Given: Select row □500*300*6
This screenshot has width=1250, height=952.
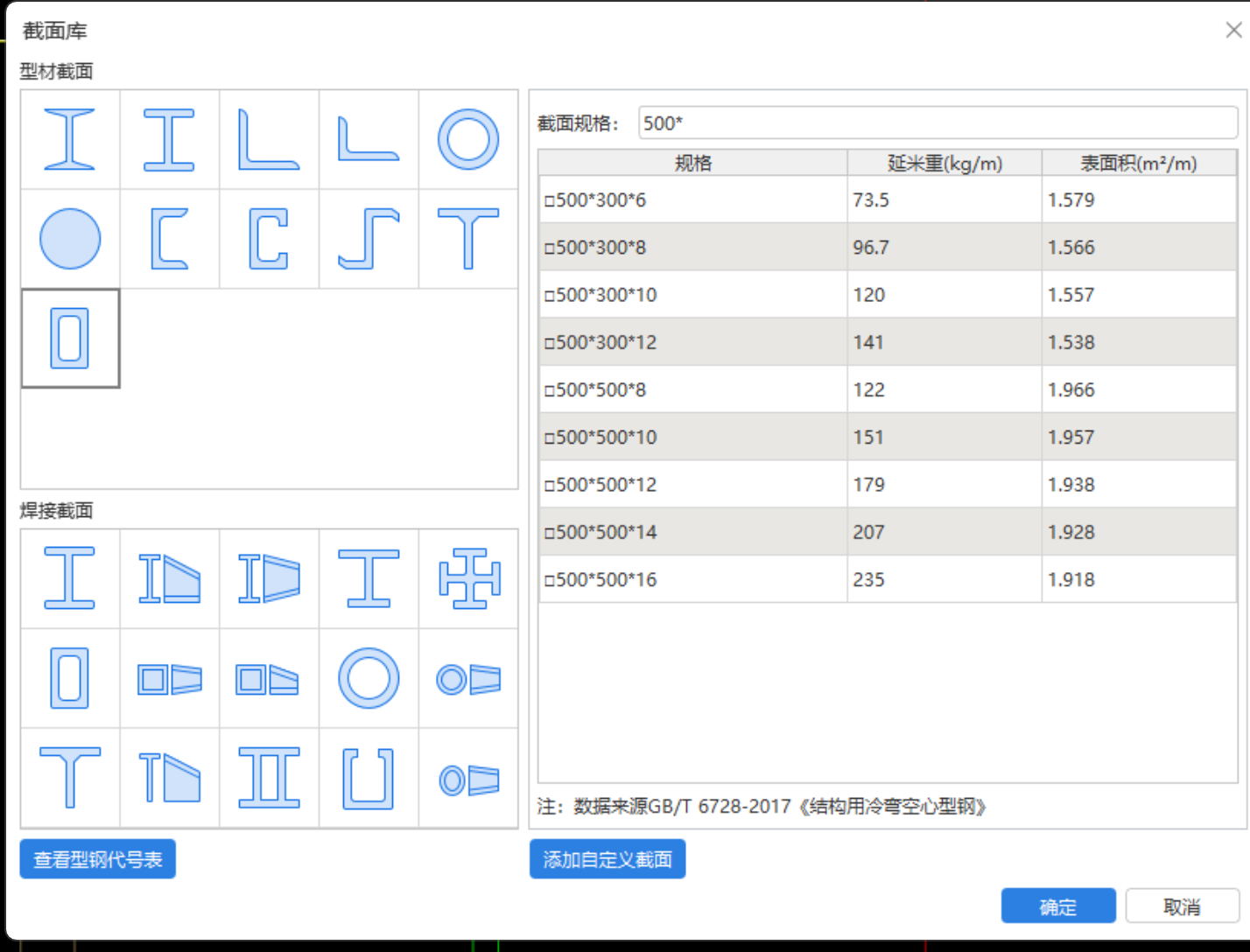Looking at the screenshot, I should point(888,199).
